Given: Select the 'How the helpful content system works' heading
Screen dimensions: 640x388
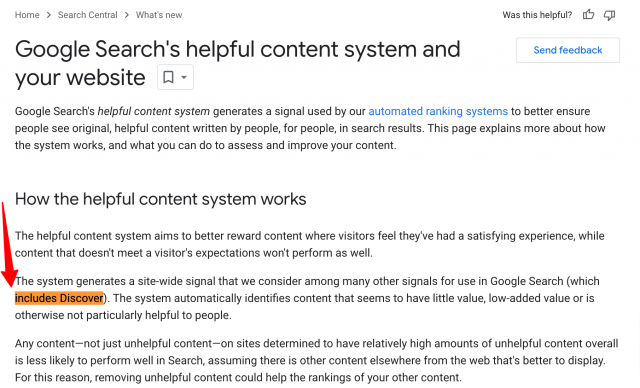Looking at the screenshot, I should (x=160, y=199).
